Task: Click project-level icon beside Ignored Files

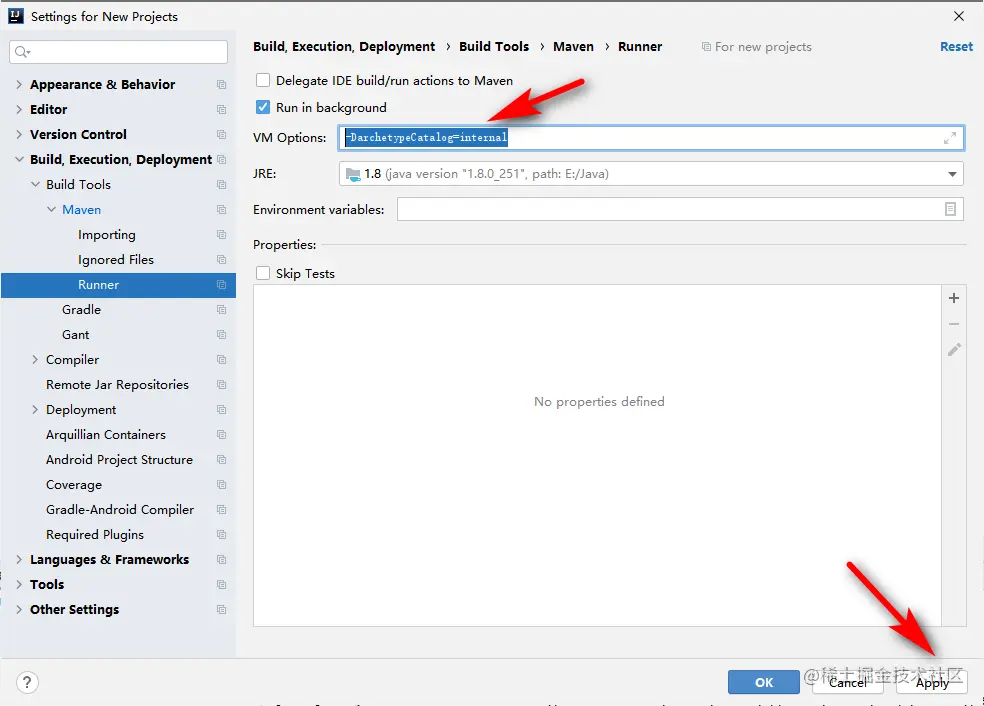Action: 222,259
